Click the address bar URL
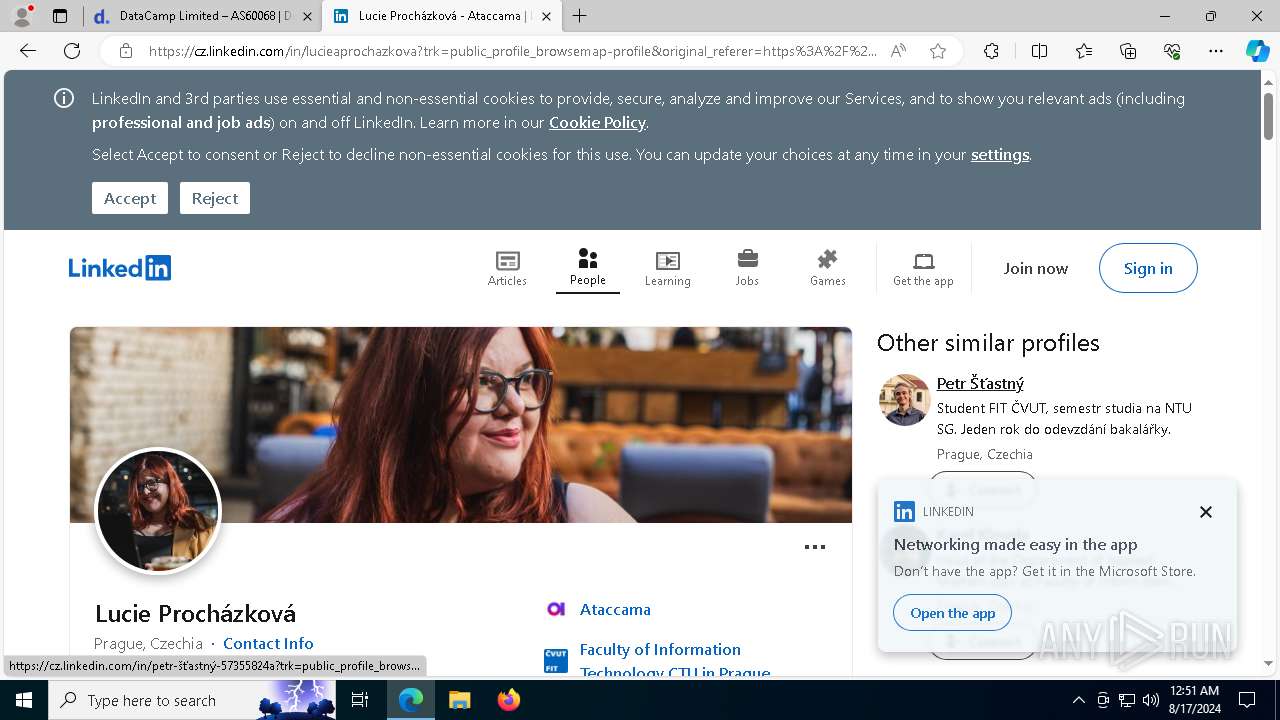The height and width of the screenshot is (720, 1280). pyautogui.click(x=513, y=51)
